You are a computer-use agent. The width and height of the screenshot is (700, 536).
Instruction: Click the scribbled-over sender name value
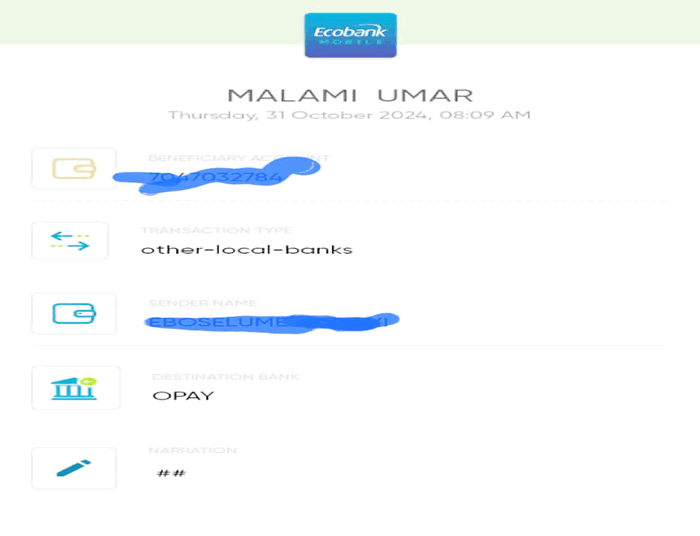271,322
